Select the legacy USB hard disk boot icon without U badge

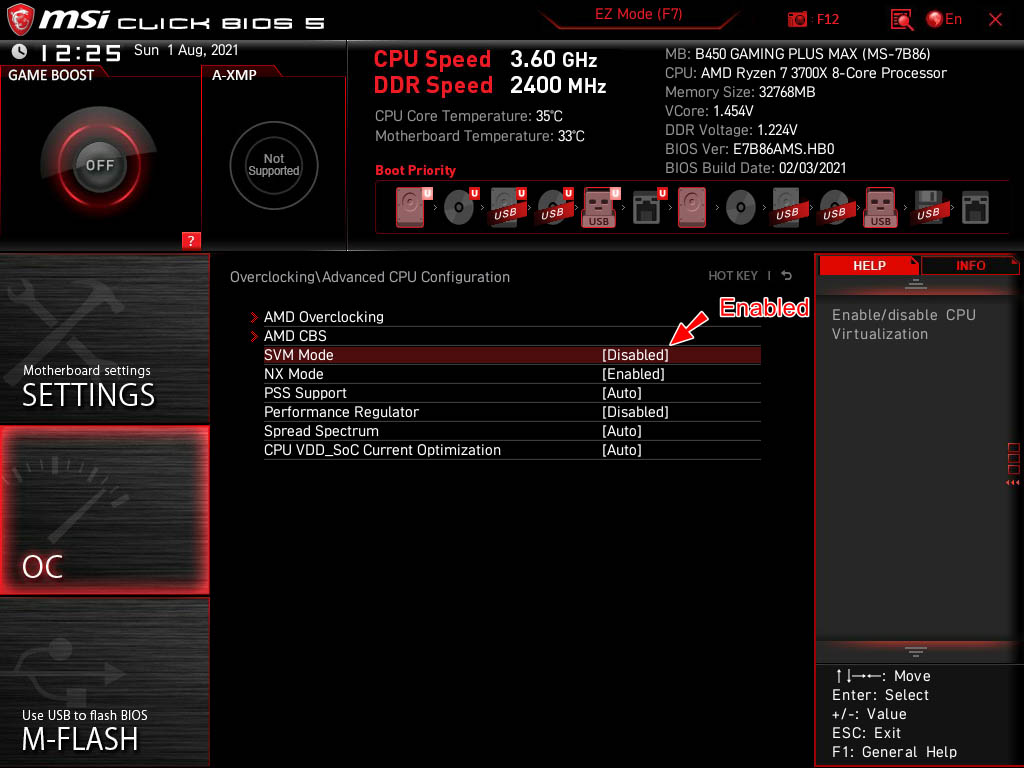pyautogui.click(x=787, y=208)
